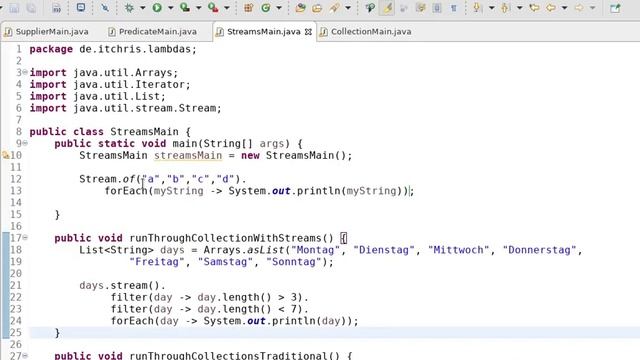Click the External Tools run icon with red toolbox
The image size is (640, 360).
[213, 7]
